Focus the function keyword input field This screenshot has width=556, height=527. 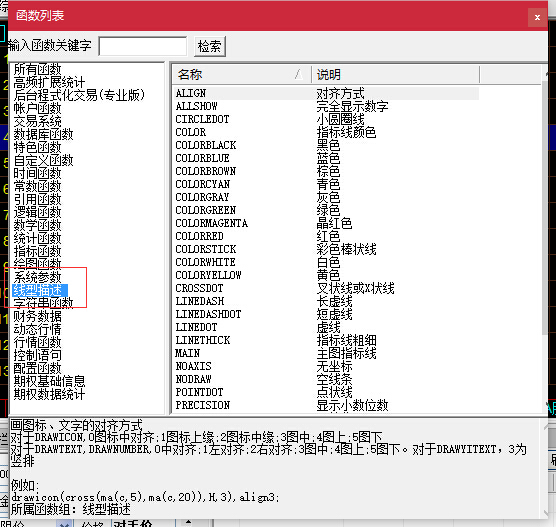pos(143,46)
